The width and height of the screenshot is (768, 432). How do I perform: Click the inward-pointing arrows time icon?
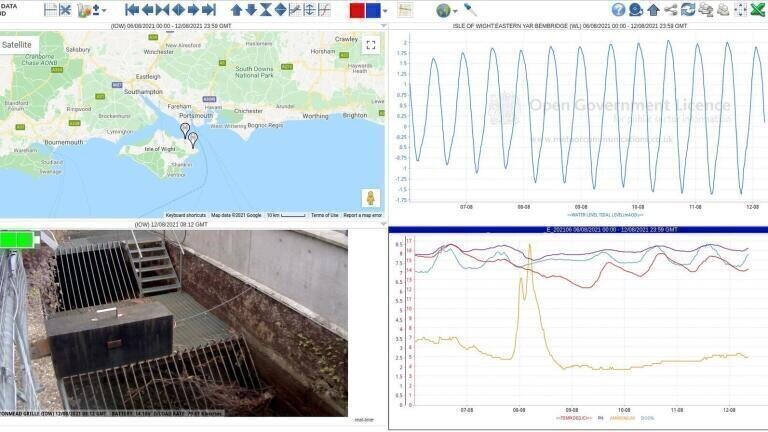tap(163, 10)
